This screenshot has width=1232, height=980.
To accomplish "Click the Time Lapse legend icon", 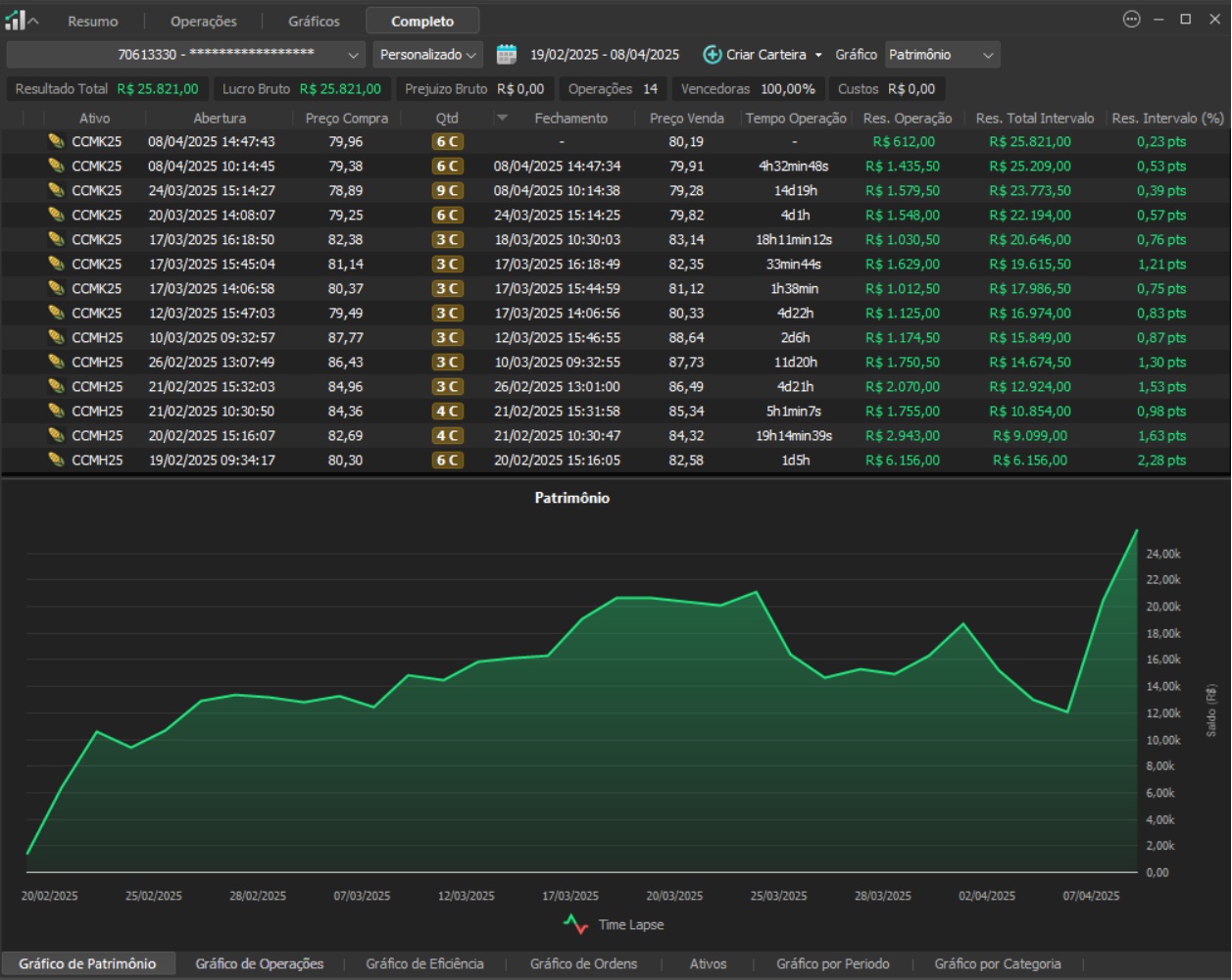I will (x=575, y=924).
